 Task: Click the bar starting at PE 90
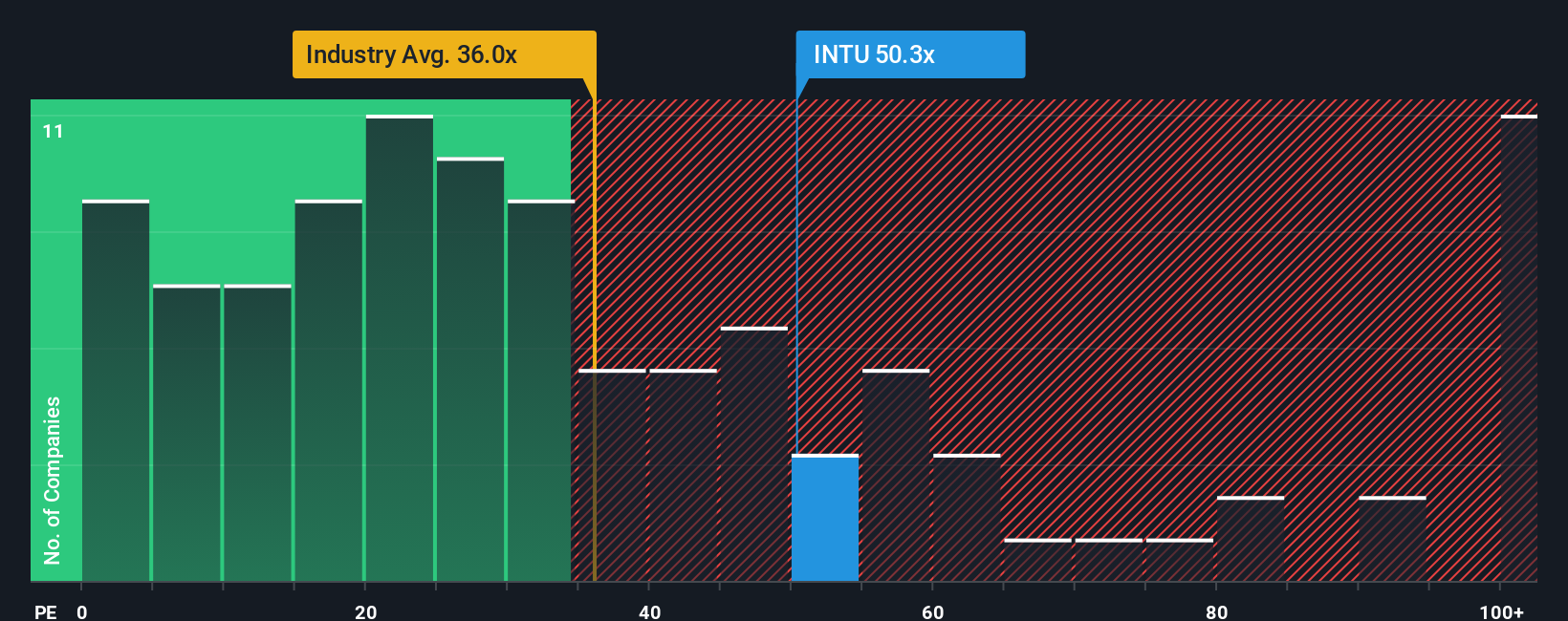coord(1392,539)
